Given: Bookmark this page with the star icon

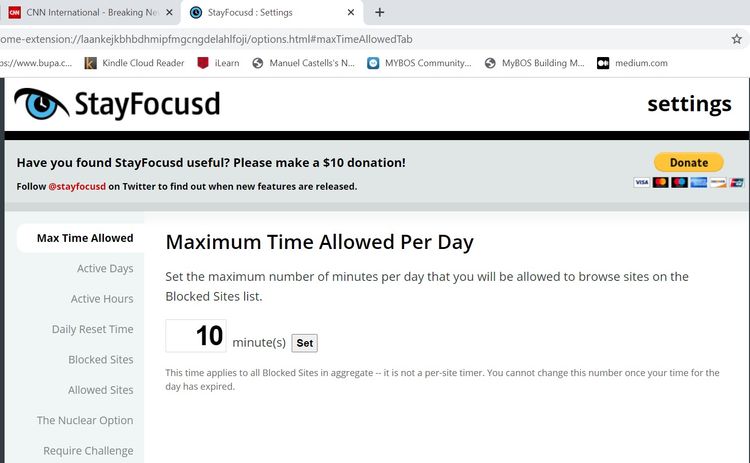Looking at the screenshot, I should 737,39.
